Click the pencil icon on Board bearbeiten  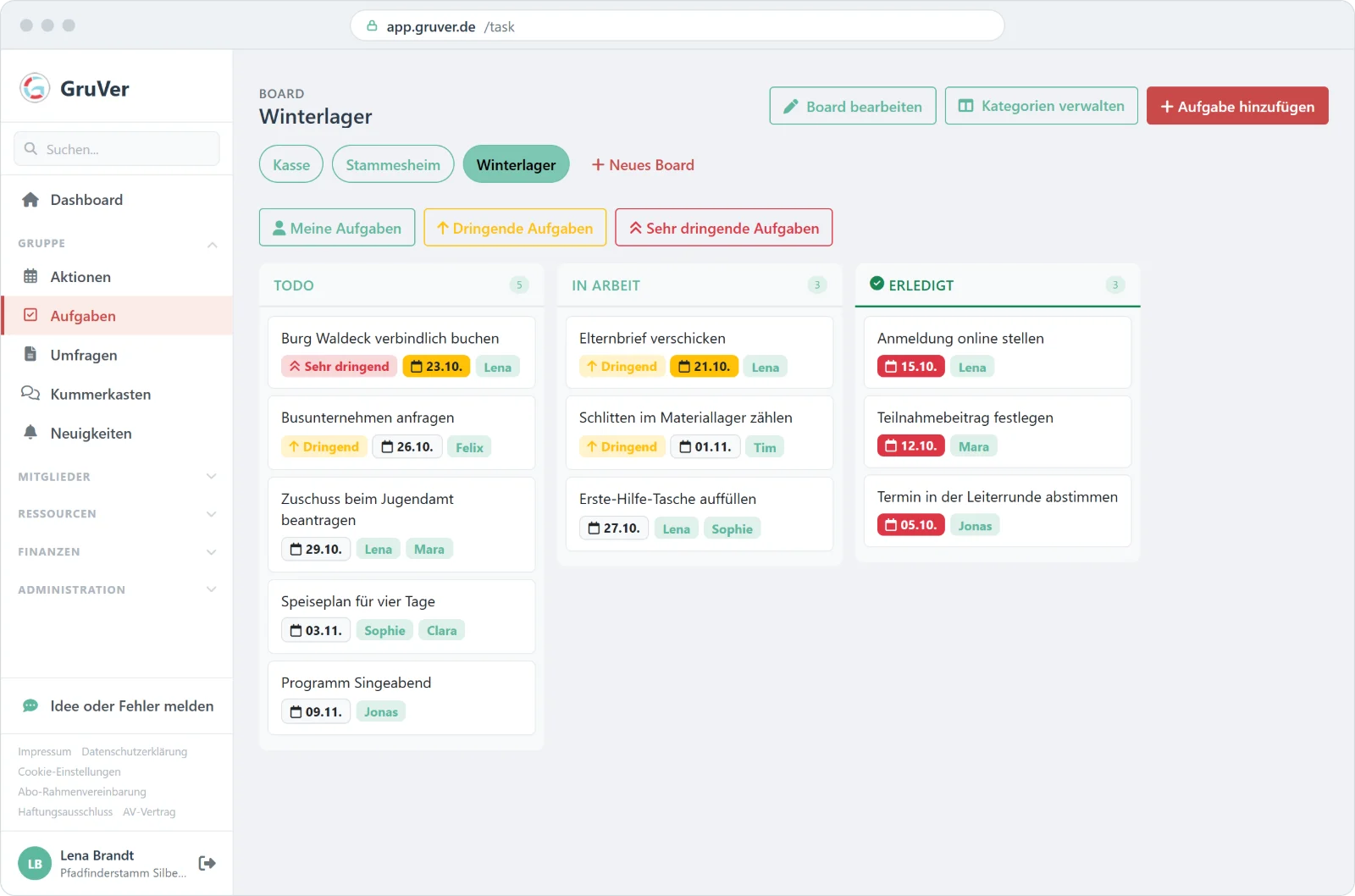791,106
